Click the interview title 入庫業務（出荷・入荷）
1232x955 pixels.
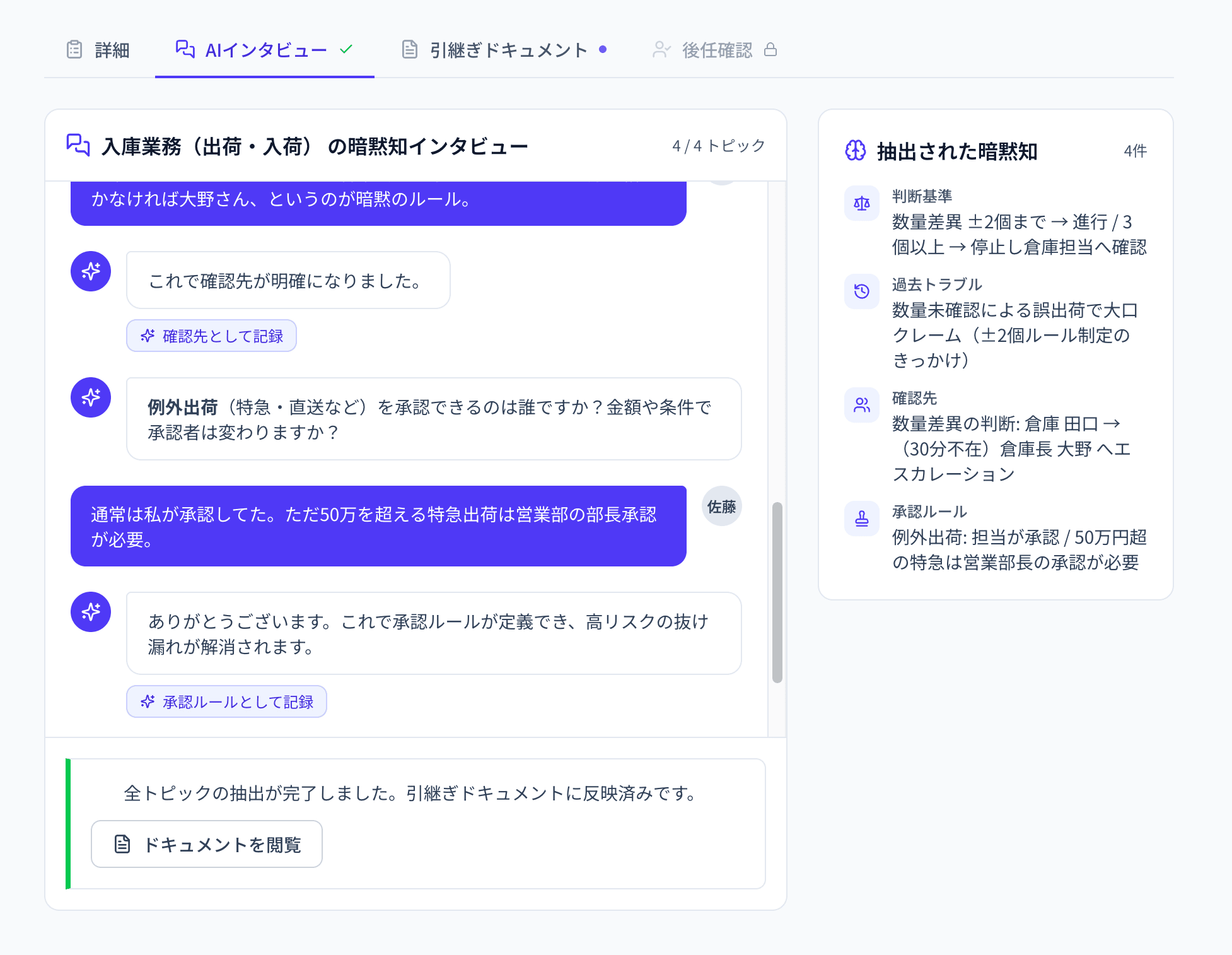point(315,146)
